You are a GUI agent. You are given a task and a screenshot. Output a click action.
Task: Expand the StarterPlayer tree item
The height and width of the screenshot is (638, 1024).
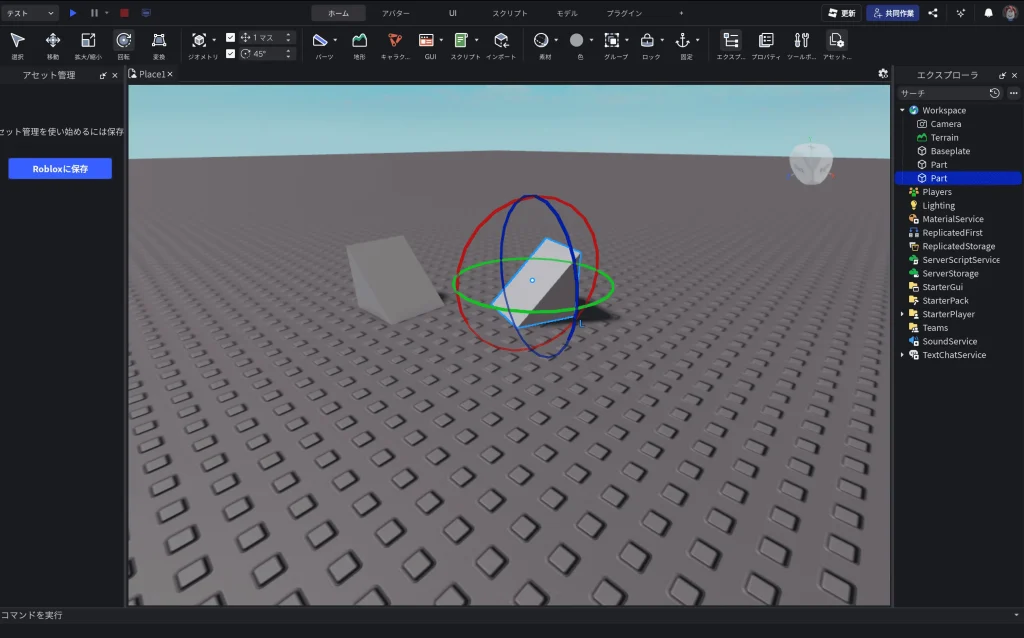[904, 314]
